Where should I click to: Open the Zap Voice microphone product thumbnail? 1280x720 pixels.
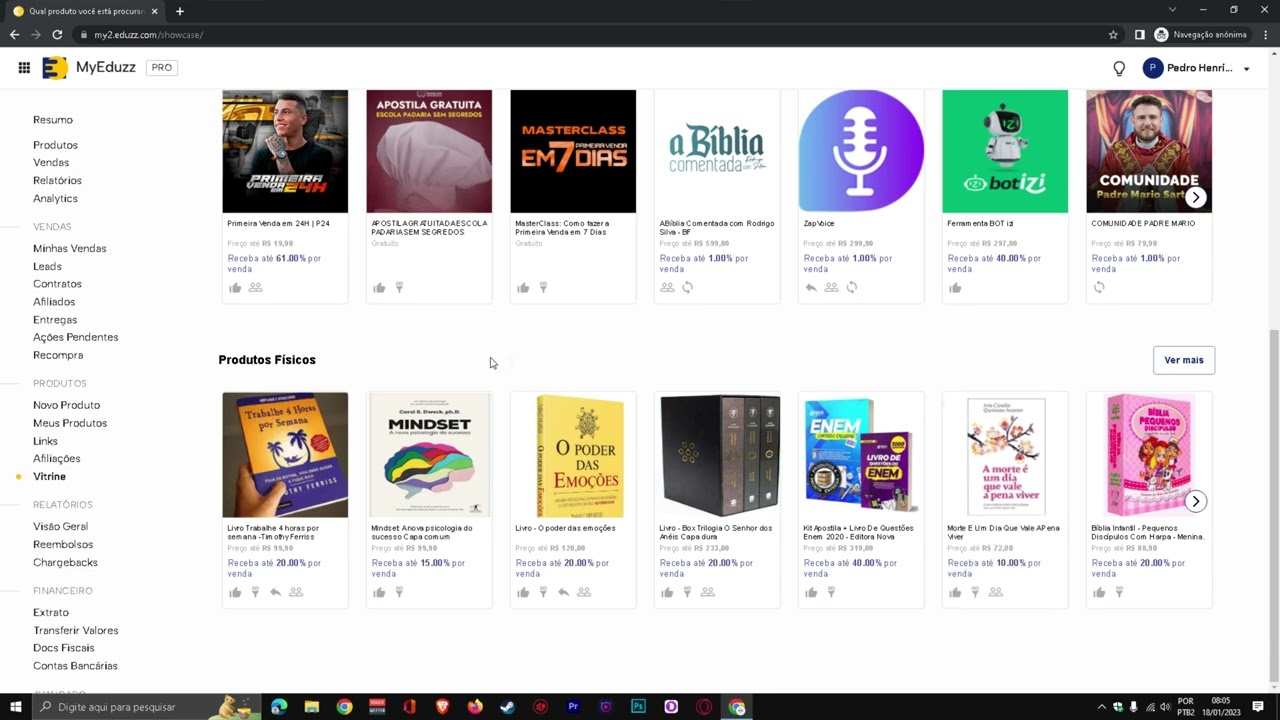pos(861,151)
